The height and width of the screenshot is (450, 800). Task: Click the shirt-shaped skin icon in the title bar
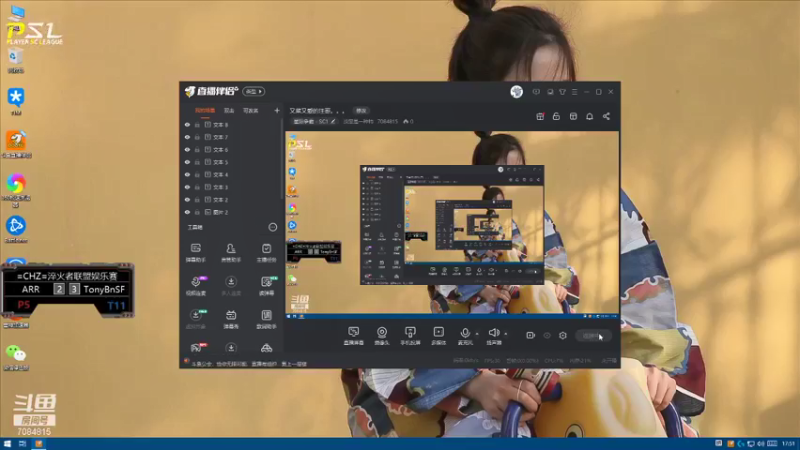tap(562, 92)
